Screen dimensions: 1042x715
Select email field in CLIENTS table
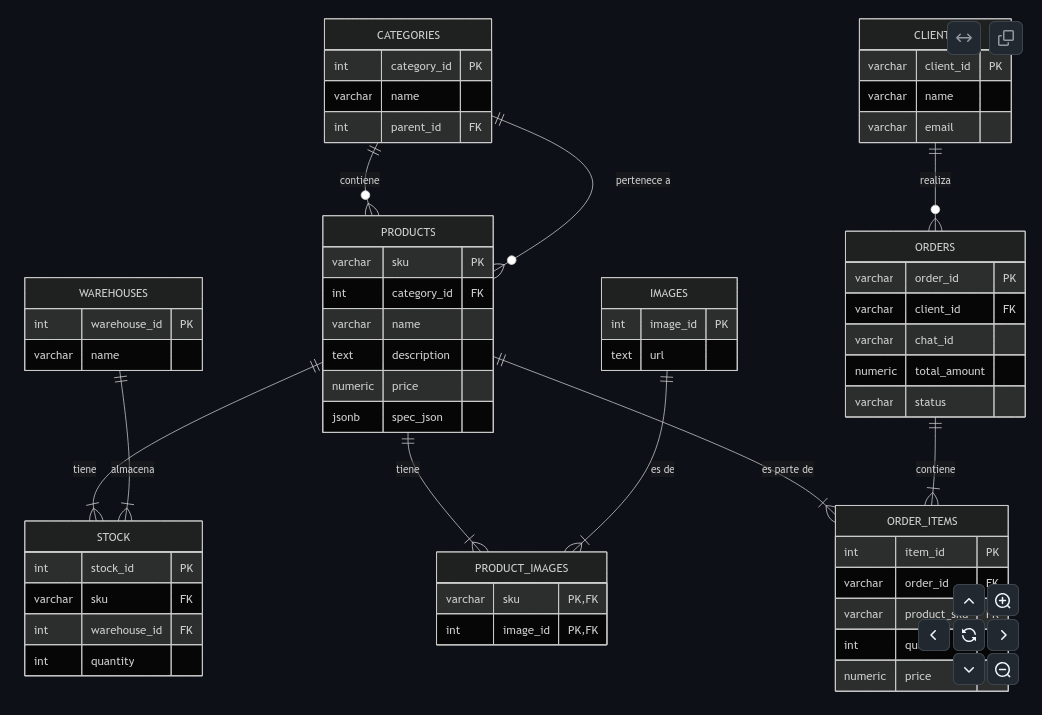[x=935, y=127]
